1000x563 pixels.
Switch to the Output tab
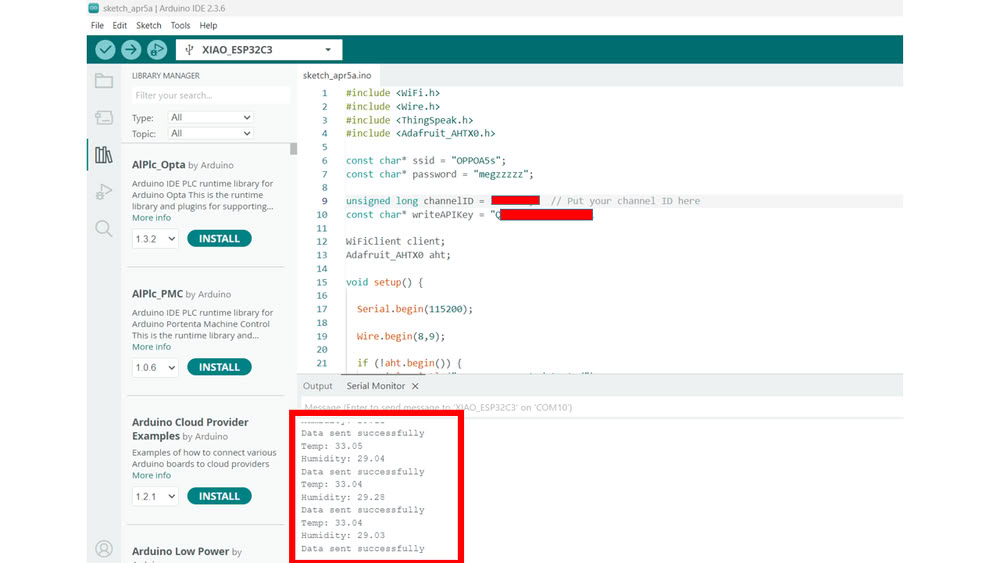coord(318,386)
